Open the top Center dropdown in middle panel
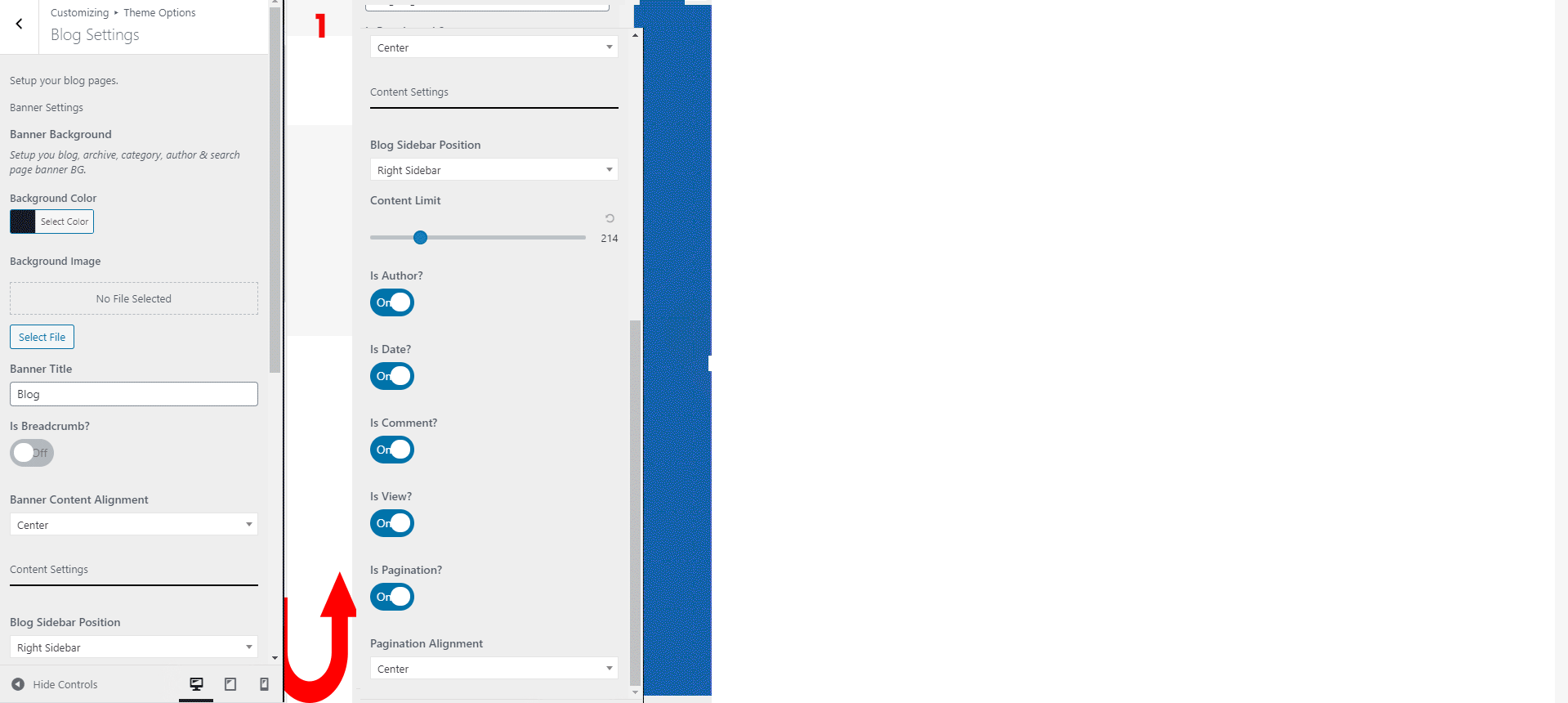 494,47
